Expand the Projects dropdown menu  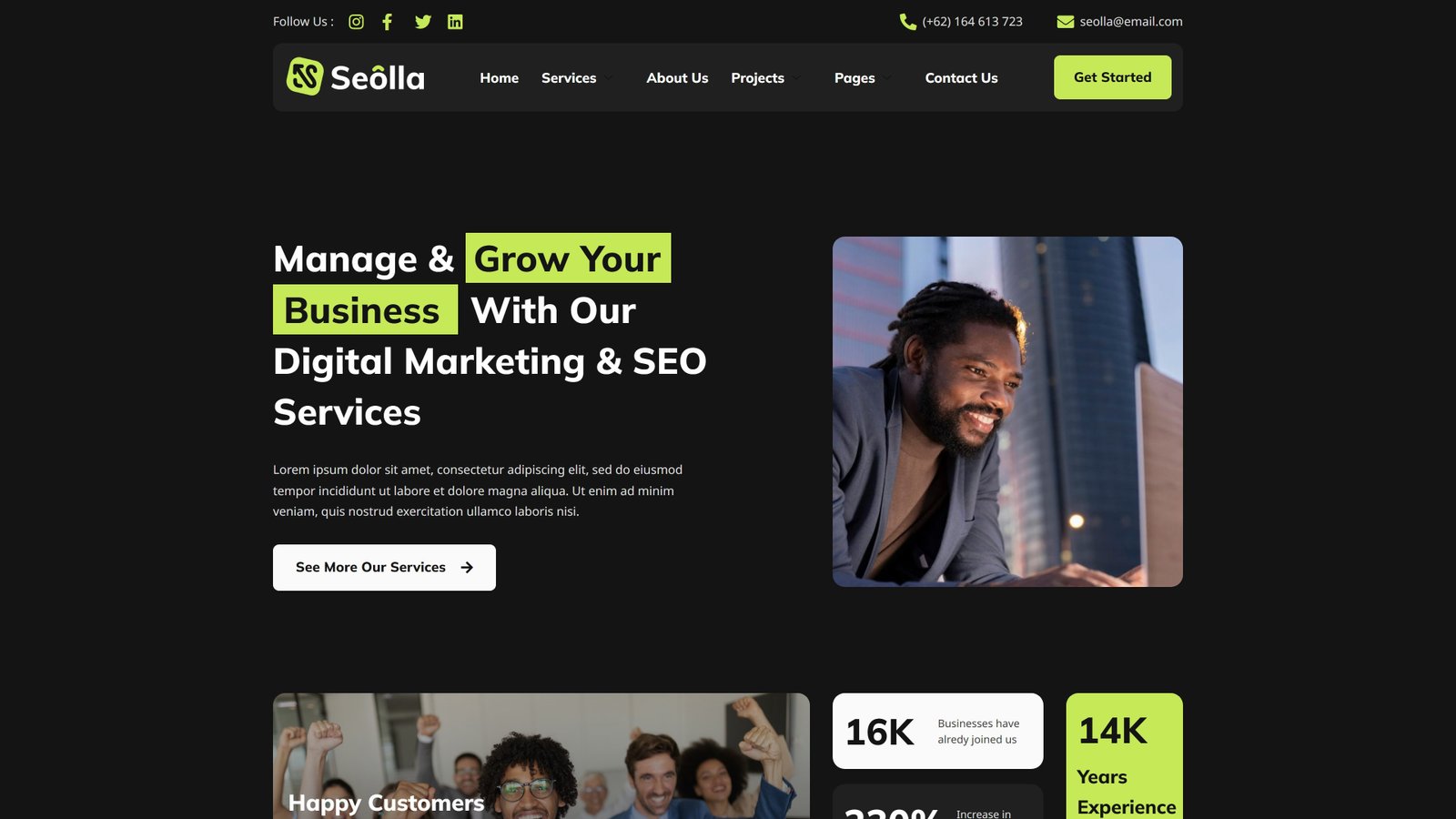click(x=766, y=78)
